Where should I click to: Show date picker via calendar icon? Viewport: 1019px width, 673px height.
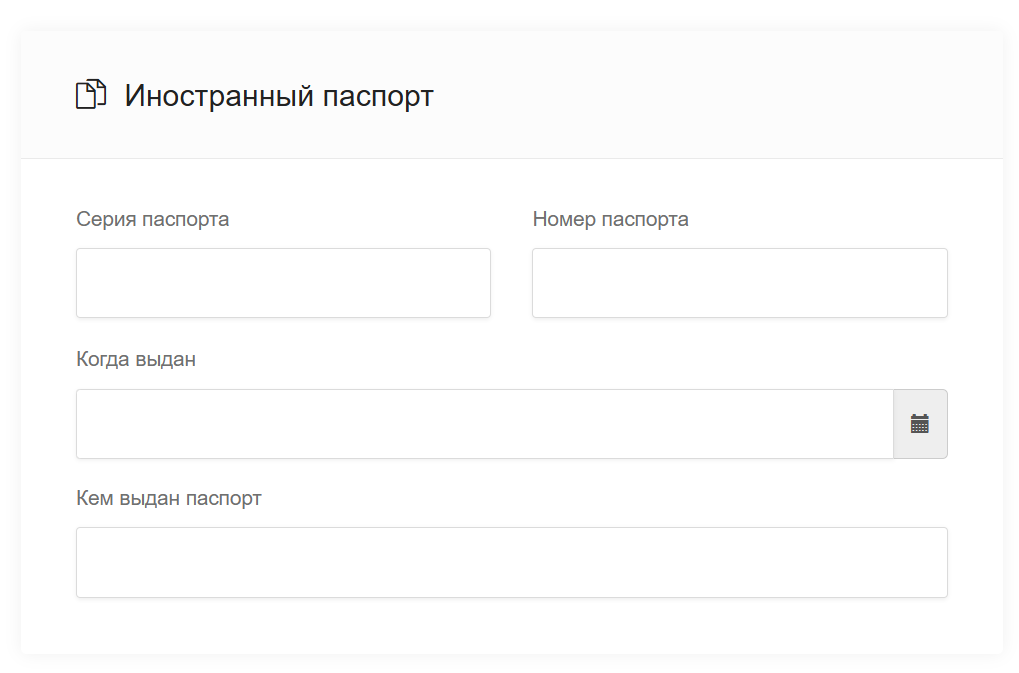pyautogui.click(x=919, y=424)
